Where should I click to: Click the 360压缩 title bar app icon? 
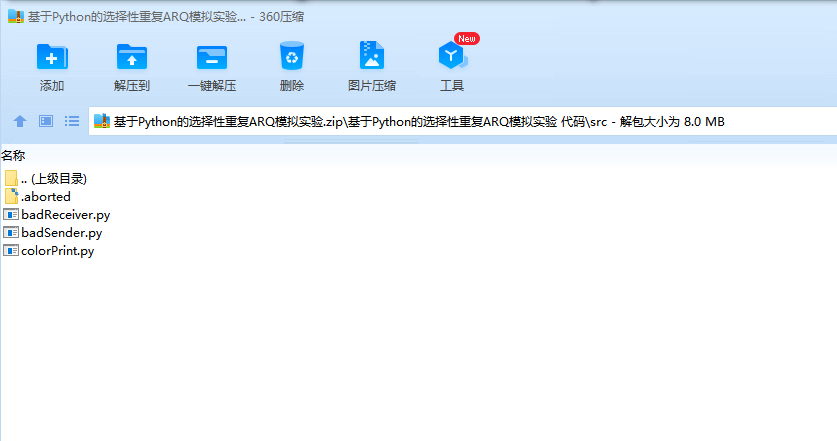[16, 17]
